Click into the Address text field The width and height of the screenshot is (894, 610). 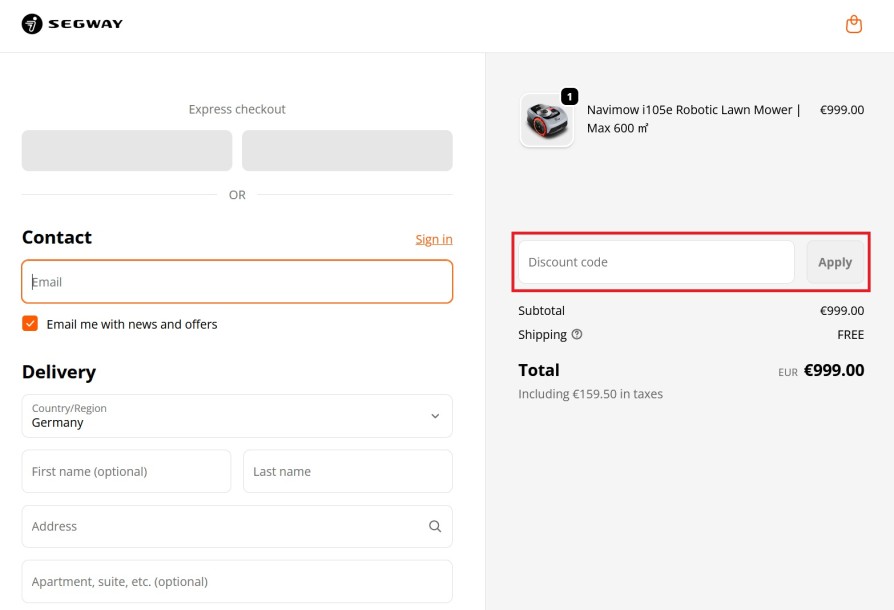220,526
